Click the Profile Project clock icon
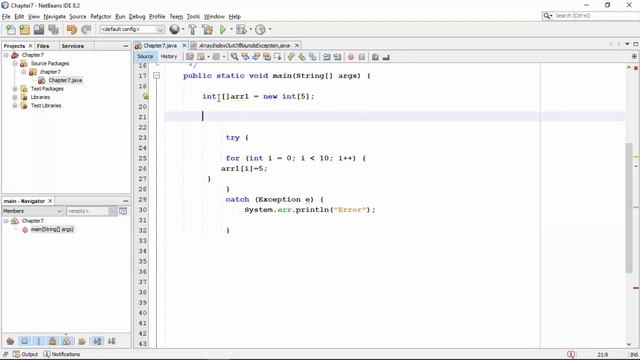The width and height of the screenshot is (640, 360). 260,29
